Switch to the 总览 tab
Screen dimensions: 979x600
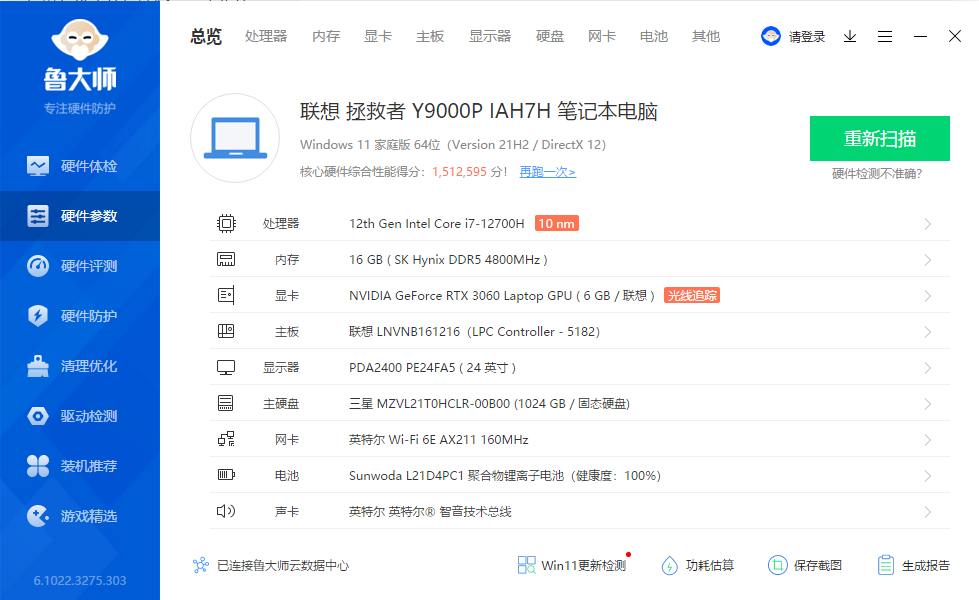click(x=206, y=36)
